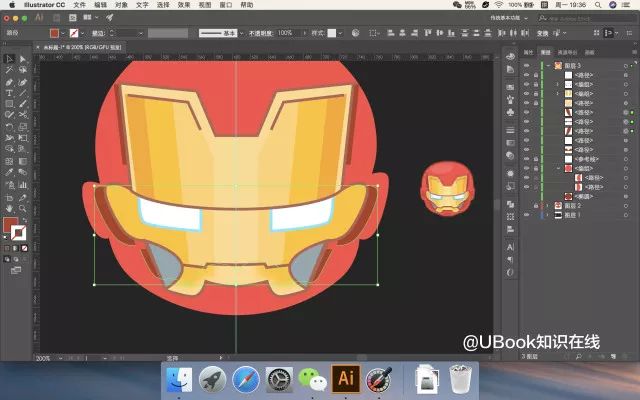The height and width of the screenshot is (400, 640).
Task: Click the target circle for 图层 3
Action: pos(626,66)
